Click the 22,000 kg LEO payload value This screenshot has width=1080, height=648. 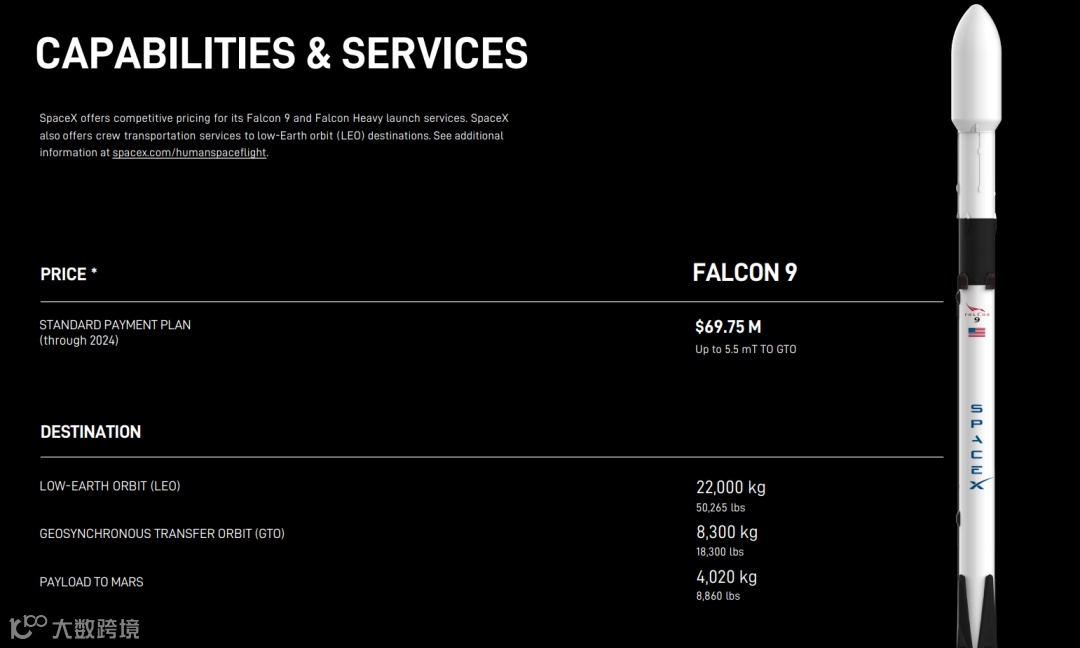(730, 488)
